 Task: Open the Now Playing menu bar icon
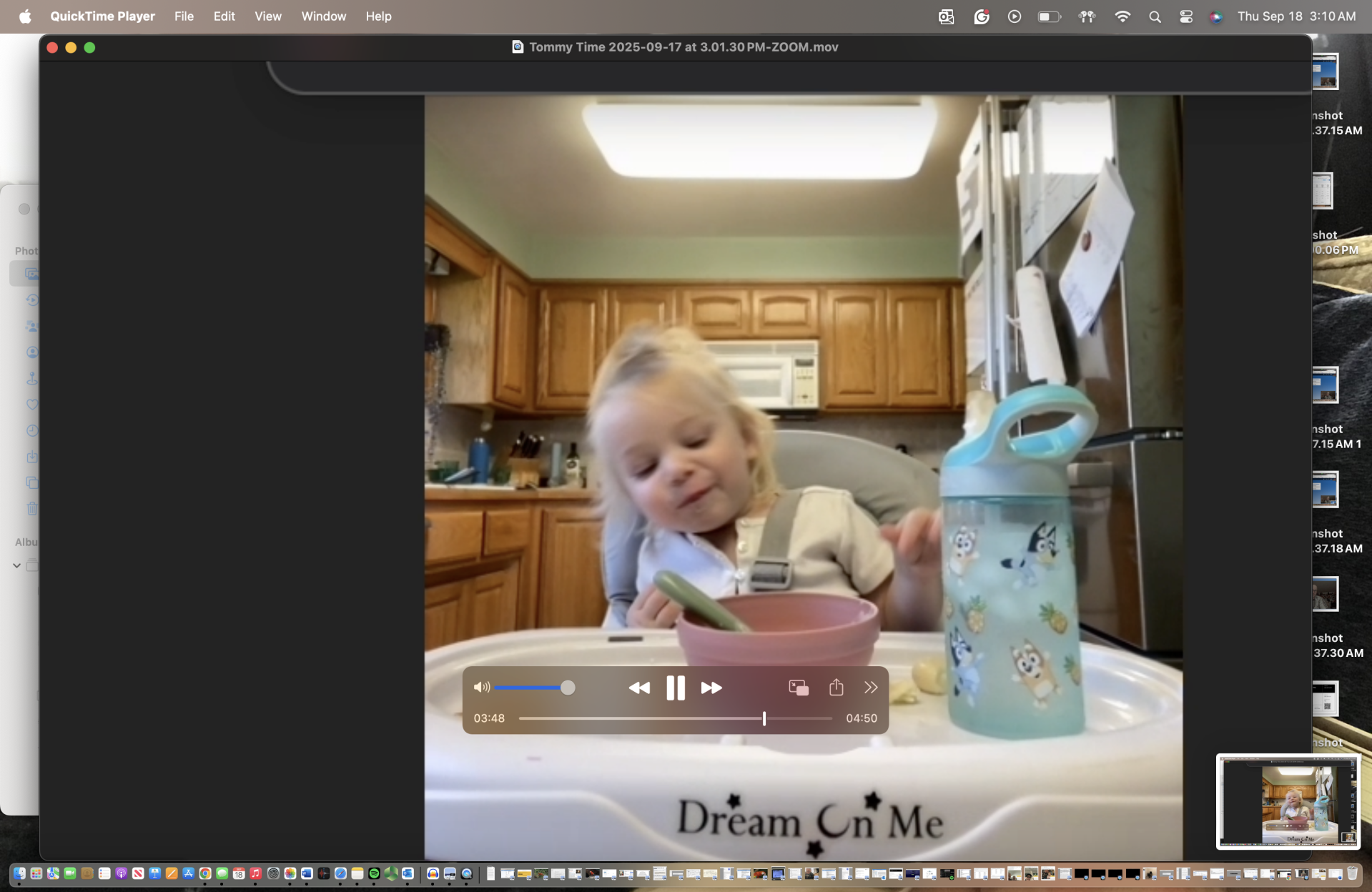click(x=1014, y=16)
